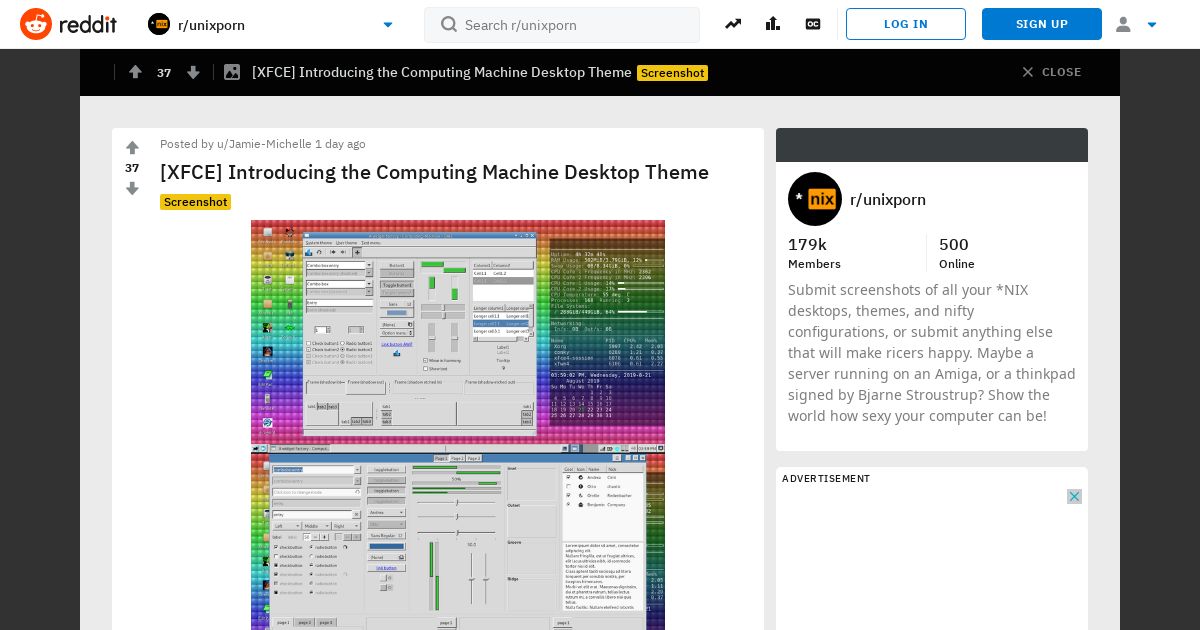Click the unixporn NIX community avatar
Viewport: 1200px width, 630px height.
point(815,199)
